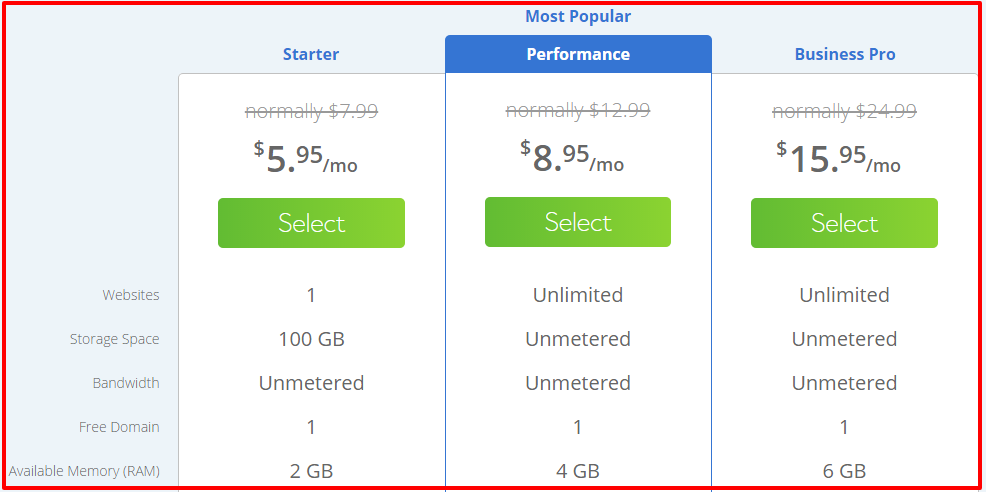Click the 6 GB memory value

point(845,471)
